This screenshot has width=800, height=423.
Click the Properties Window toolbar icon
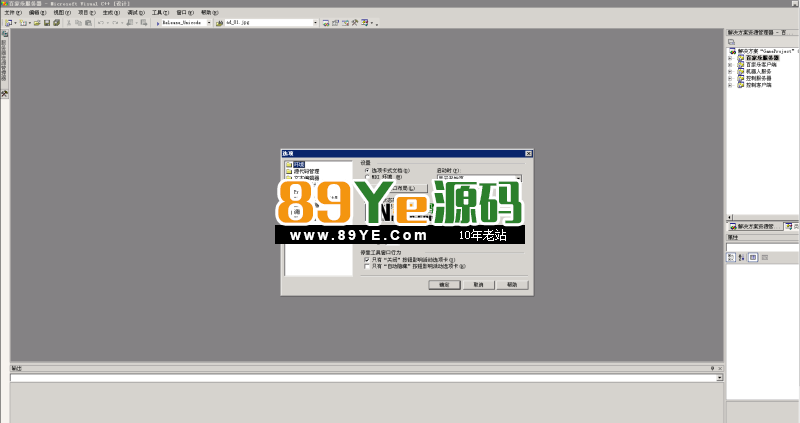point(335,23)
